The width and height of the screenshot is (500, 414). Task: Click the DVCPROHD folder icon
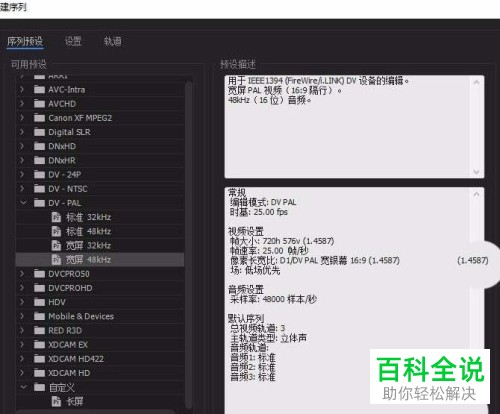39,288
